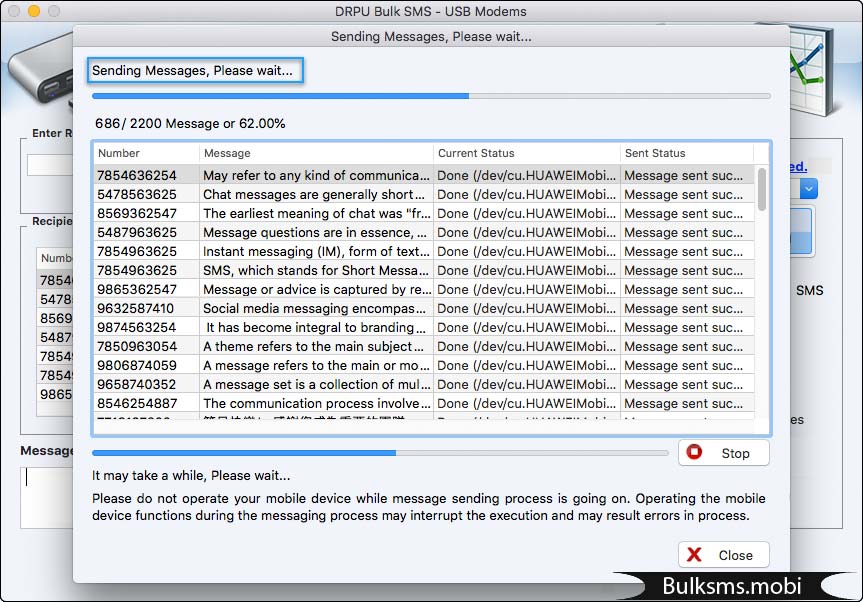
Task: Click the Current Status column header
Action: pyautogui.click(x=527, y=153)
